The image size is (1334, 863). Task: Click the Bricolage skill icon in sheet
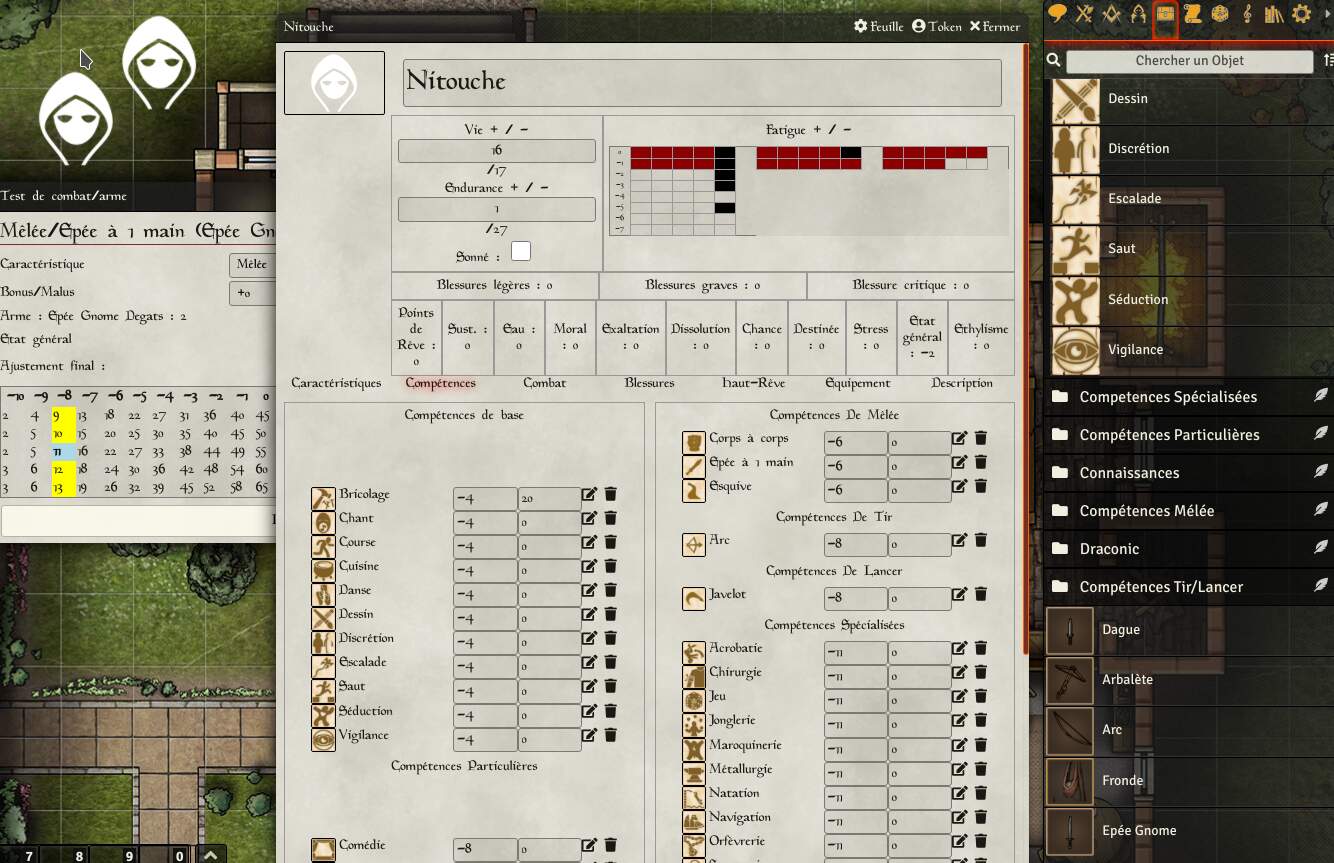pyautogui.click(x=323, y=499)
